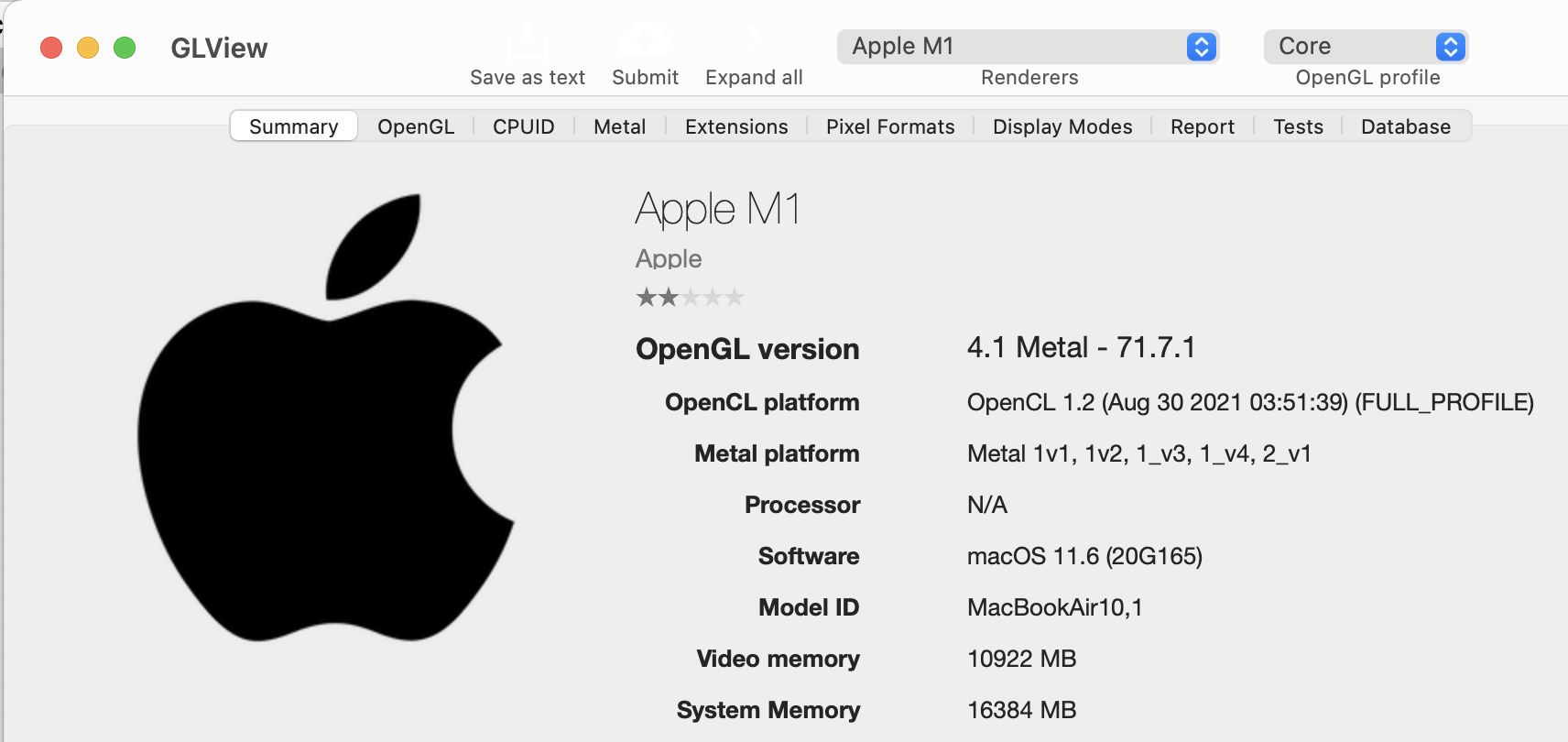
Task: View the Display Modes tab
Action: [x=1062, y=126]
